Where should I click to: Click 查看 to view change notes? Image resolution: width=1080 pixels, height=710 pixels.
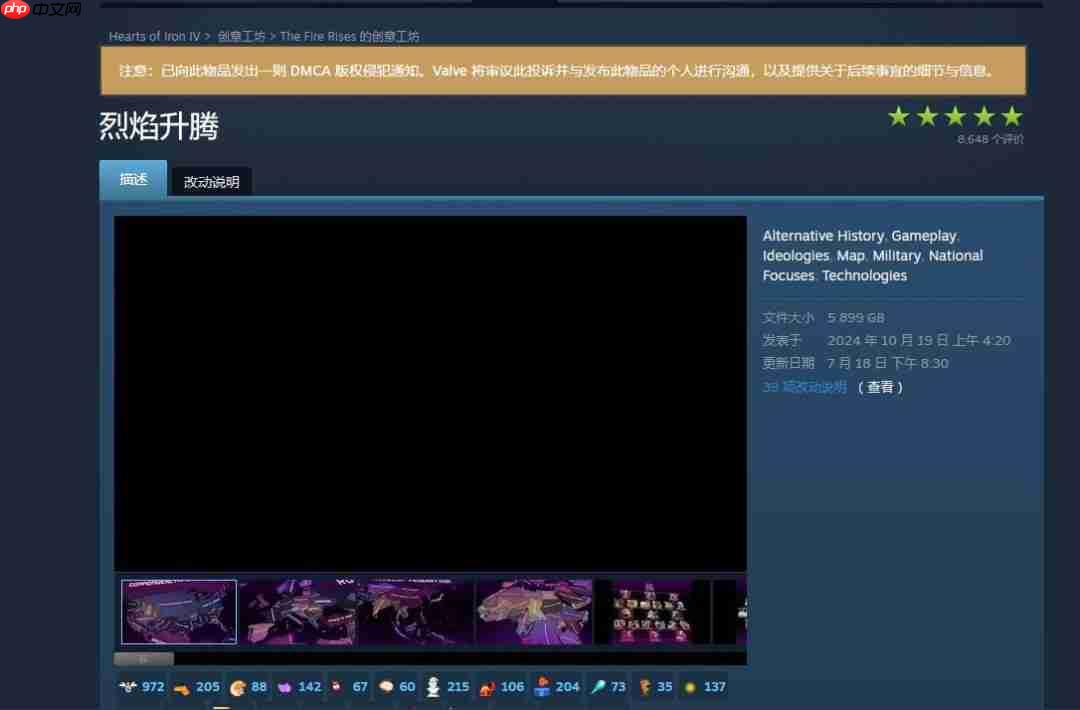(x=882, y=386)
